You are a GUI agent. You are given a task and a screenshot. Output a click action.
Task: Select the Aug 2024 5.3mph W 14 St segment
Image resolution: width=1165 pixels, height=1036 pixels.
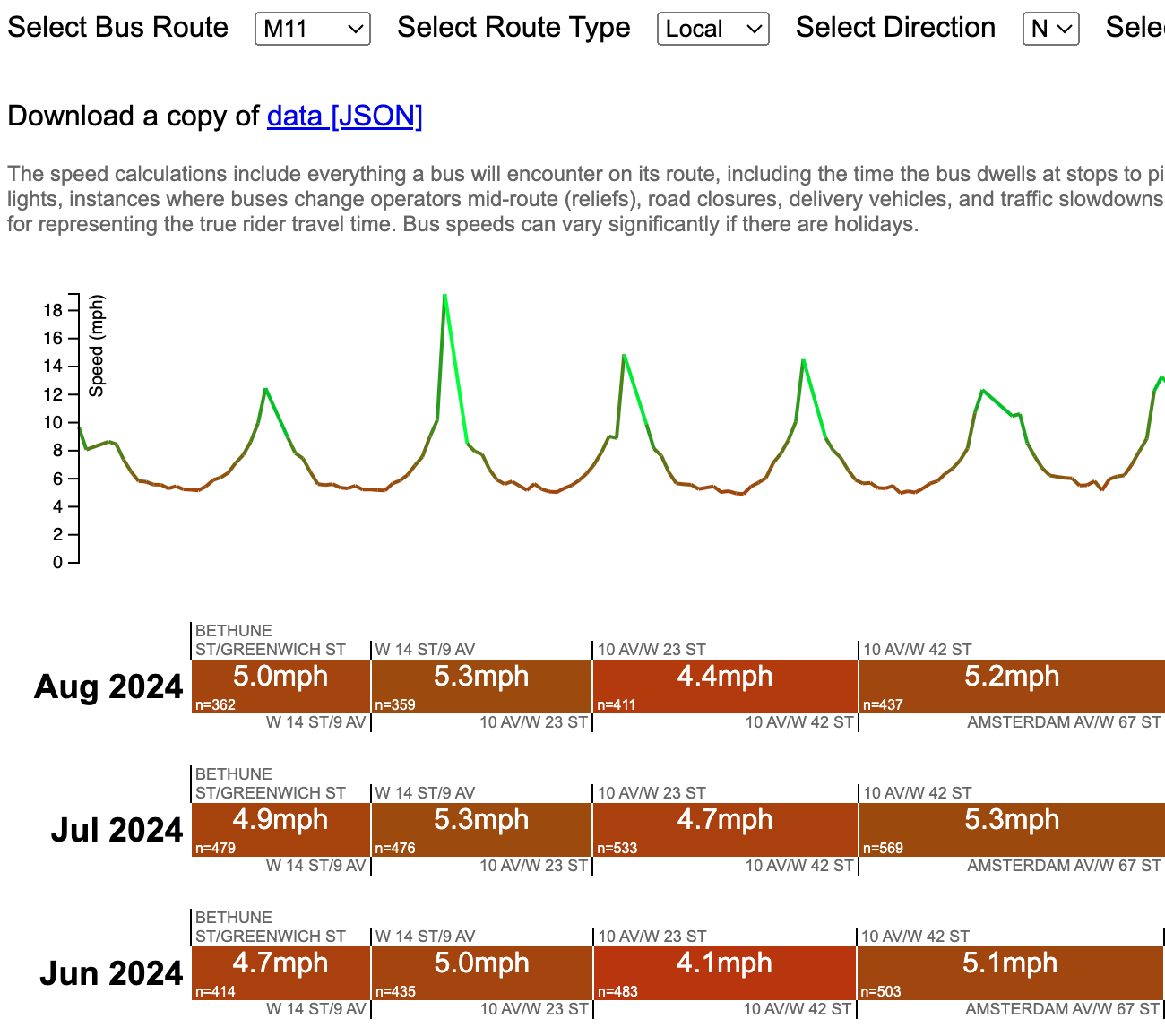coord(481,686)
